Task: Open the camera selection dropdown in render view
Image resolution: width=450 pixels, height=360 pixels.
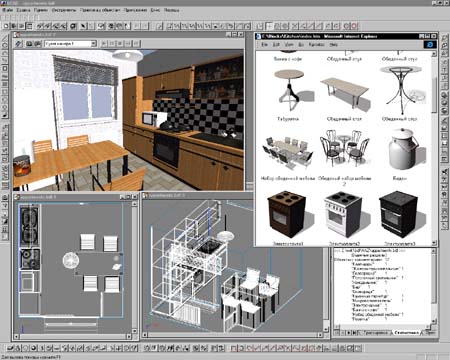Action: pyautogui.click(x=94, y=43)
